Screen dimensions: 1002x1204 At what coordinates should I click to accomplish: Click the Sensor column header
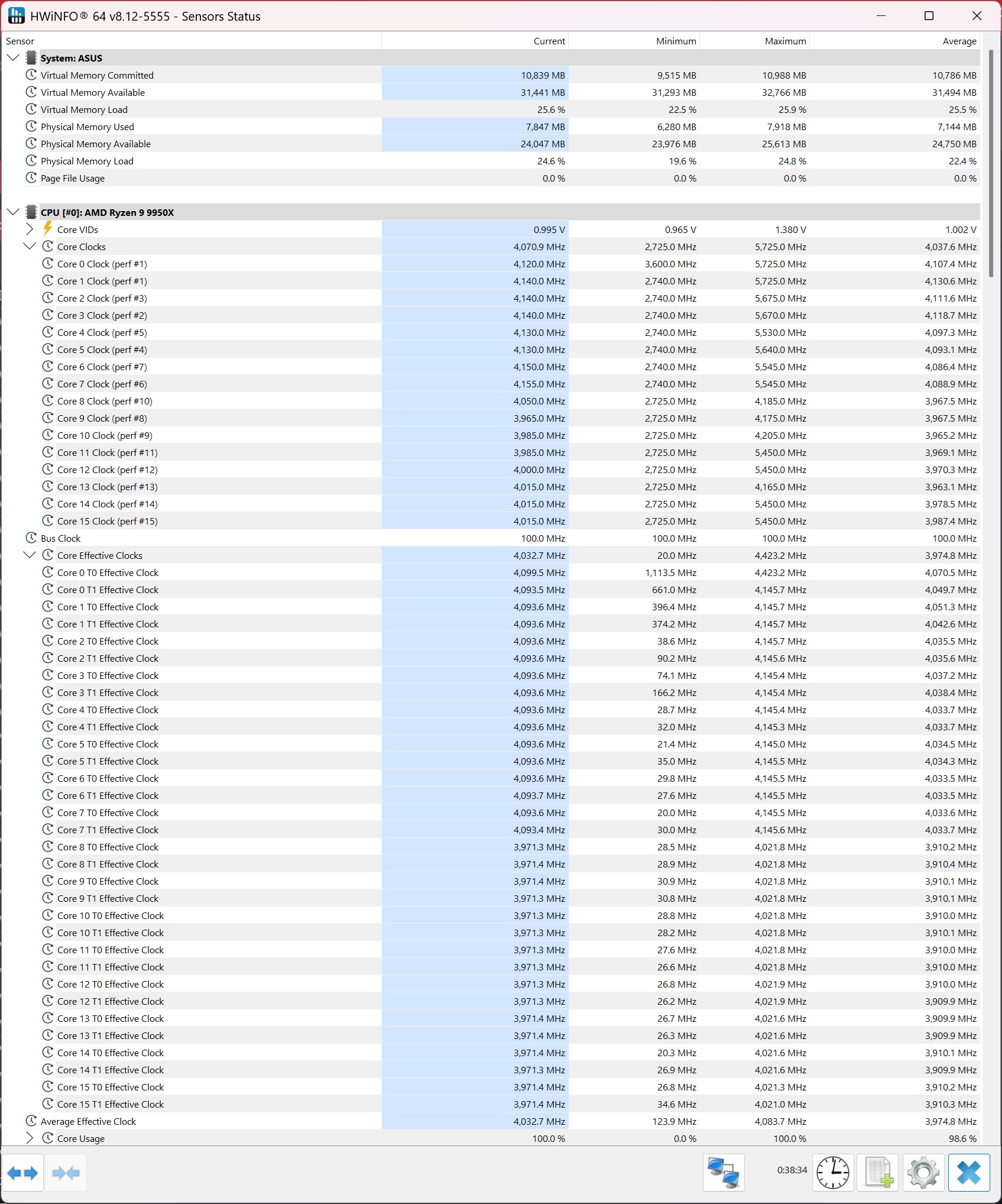[192, 41]
